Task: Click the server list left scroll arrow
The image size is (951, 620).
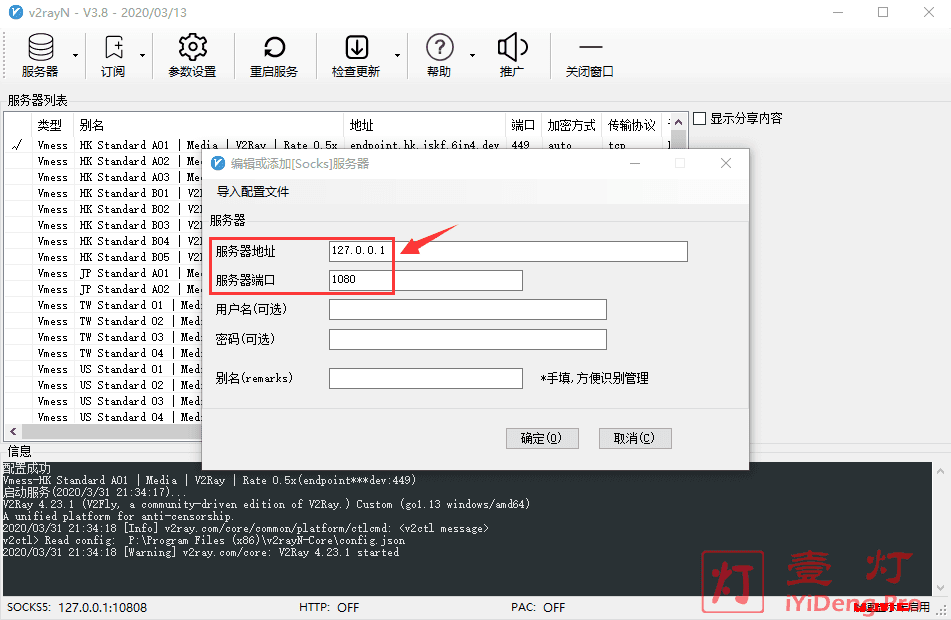Action: tap(13, 431)
